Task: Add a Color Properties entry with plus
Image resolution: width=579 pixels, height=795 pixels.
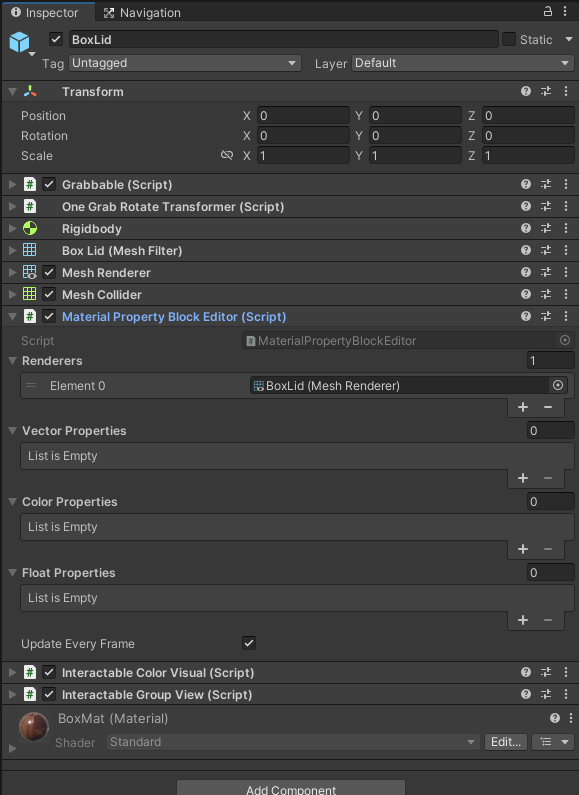Action: pos(523,549)
